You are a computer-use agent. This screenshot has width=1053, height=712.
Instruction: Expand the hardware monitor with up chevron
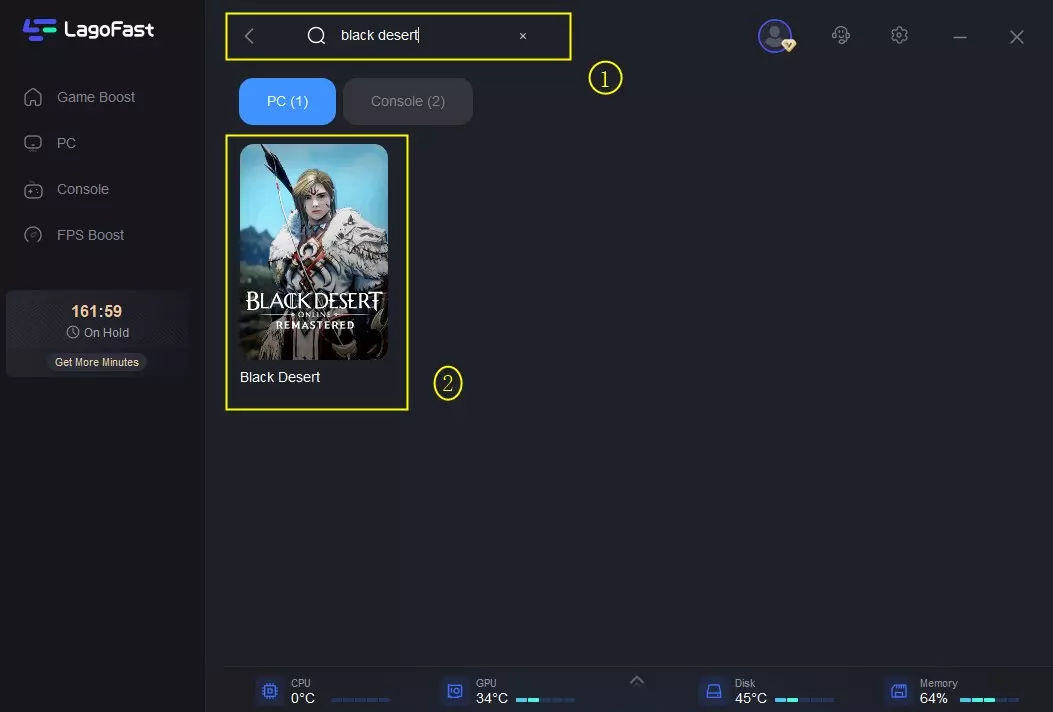[x=637, y=680]
